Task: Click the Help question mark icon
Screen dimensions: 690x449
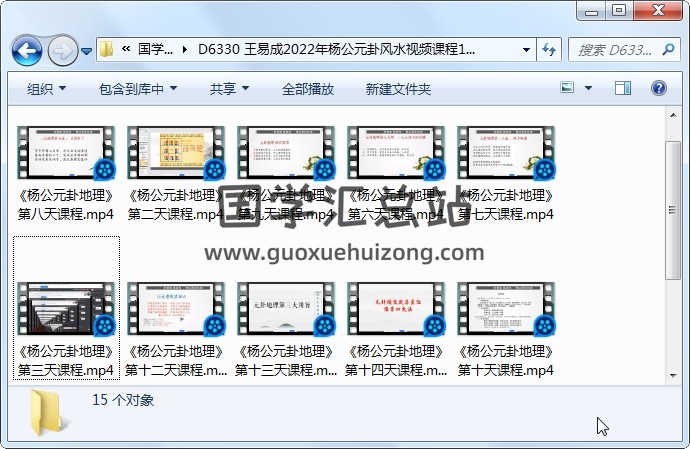Action: [x=659, y=89]
